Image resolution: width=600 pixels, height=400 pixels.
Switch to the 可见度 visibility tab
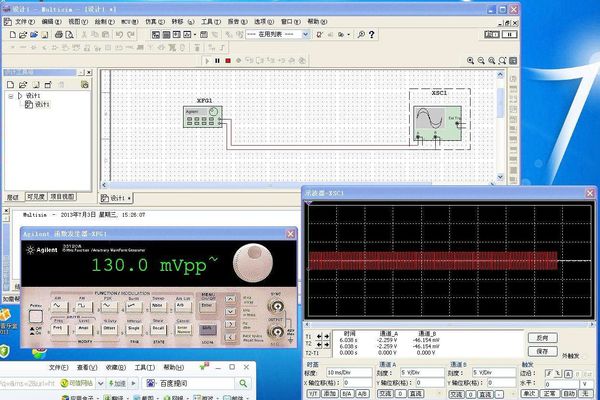(x=36, y=197)
